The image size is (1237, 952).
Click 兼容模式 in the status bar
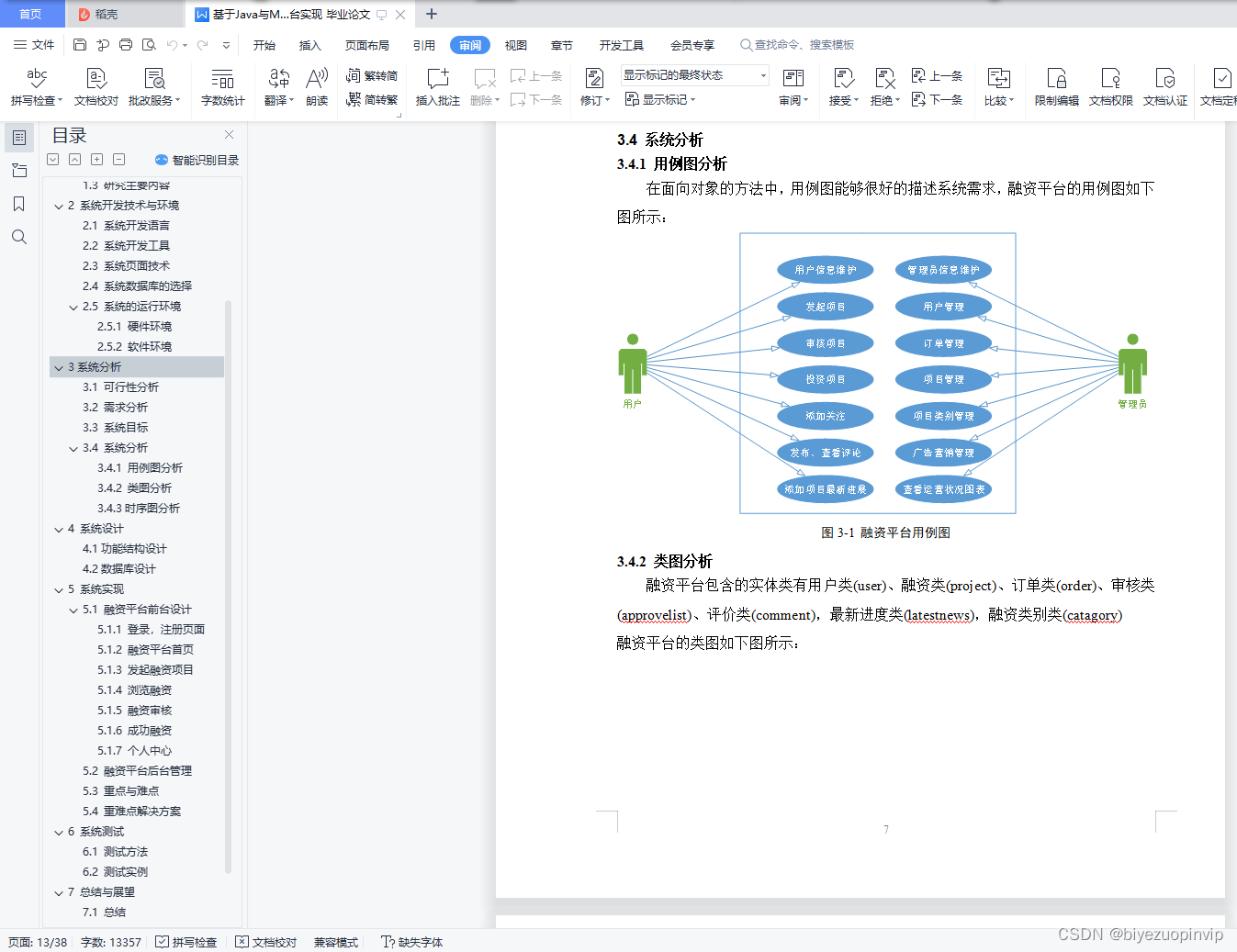336,942
